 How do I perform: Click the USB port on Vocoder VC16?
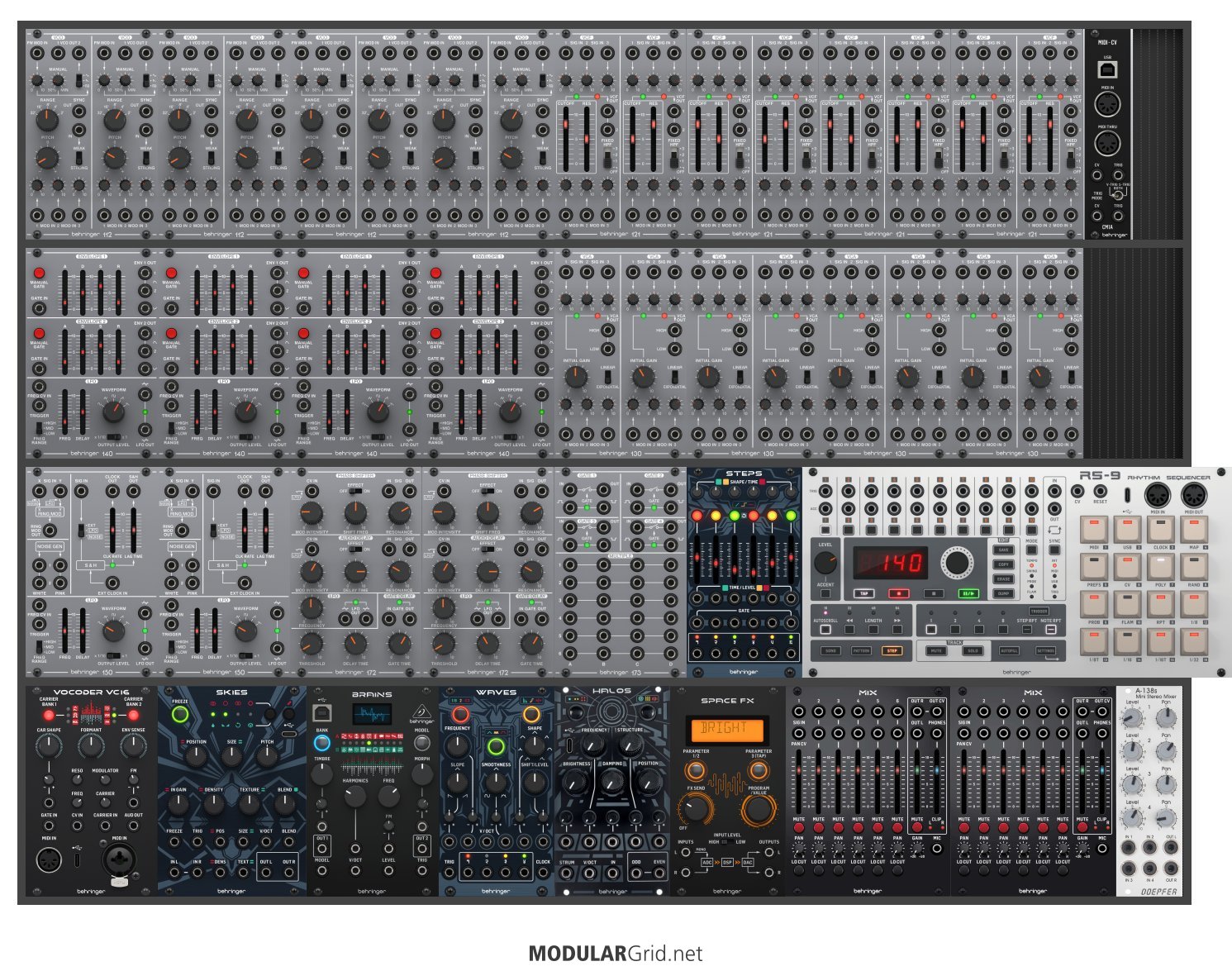[77, 859]
